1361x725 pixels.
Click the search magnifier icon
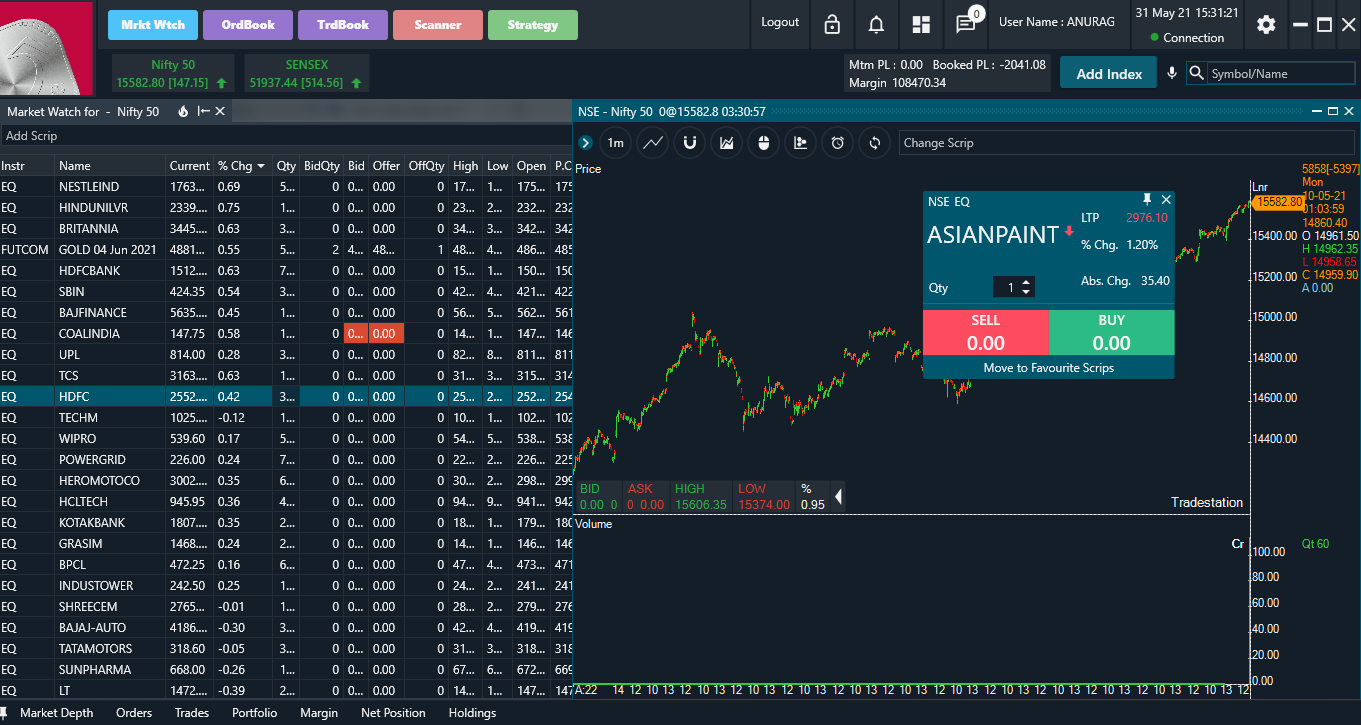point(1197,73)
